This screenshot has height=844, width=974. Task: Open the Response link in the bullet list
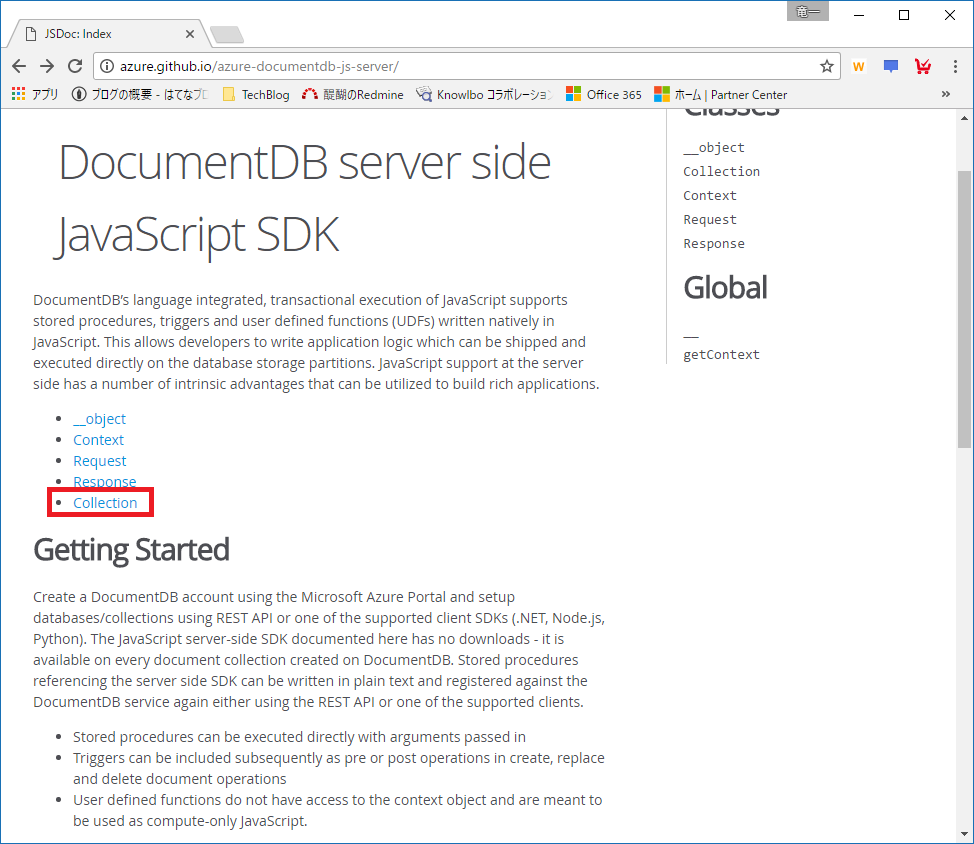pyautogui.click(x=104, y=482)
